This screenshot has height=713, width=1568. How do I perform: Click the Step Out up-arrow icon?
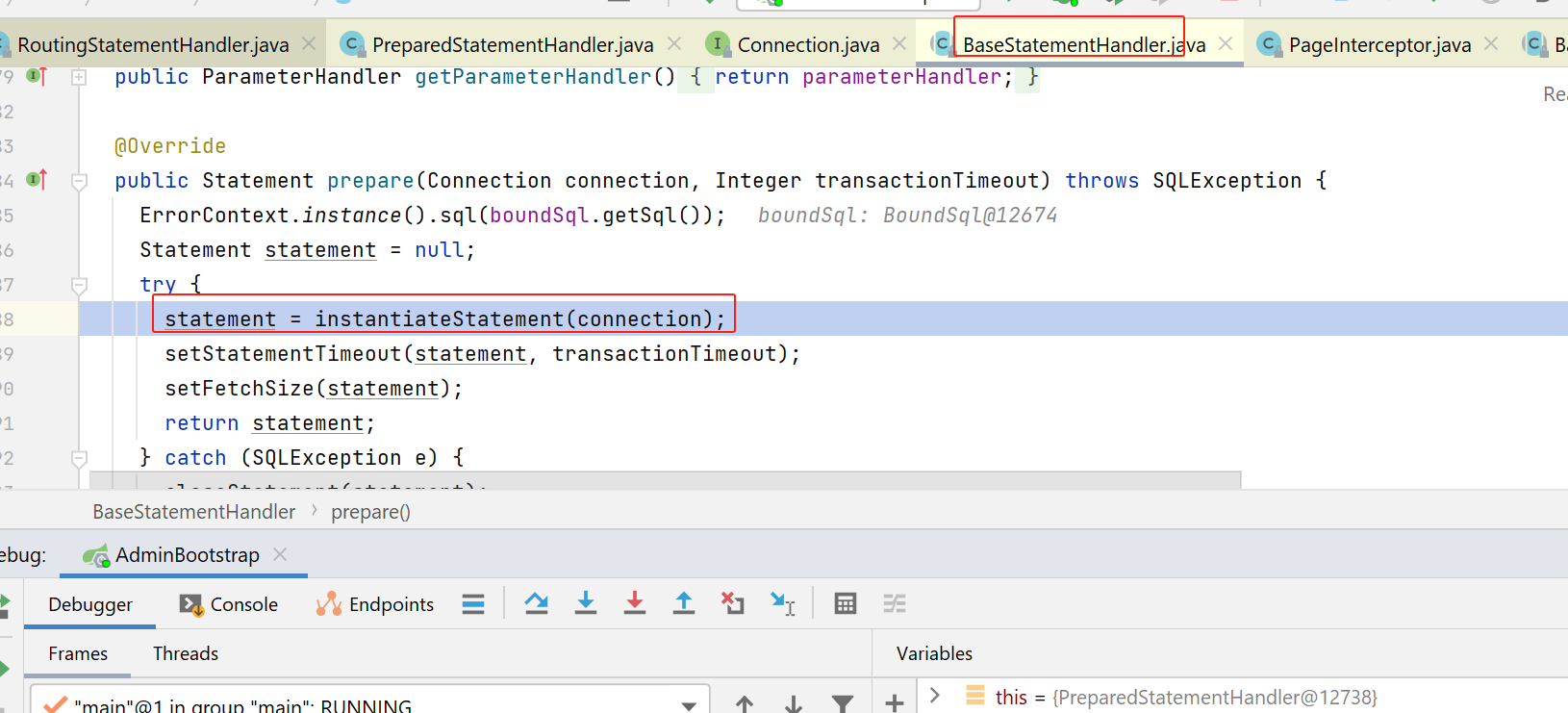(x=684, y=603)
